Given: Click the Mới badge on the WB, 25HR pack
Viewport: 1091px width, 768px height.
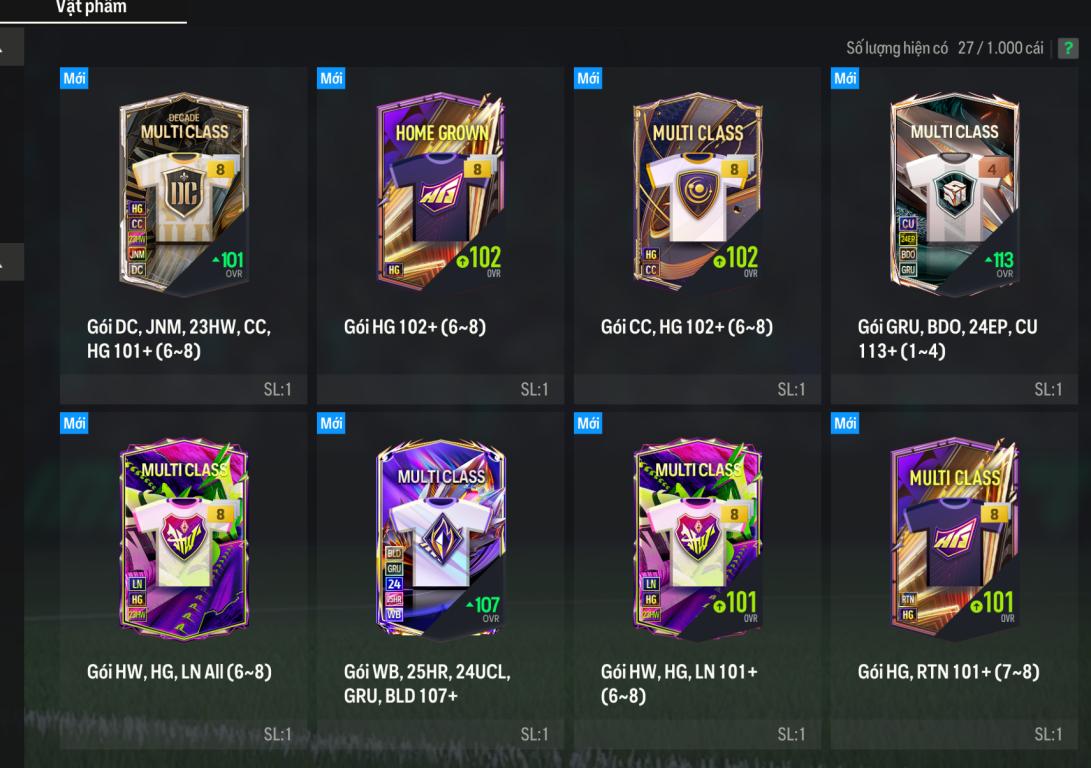Looking at the screenshot, I should tap(331, 423).
